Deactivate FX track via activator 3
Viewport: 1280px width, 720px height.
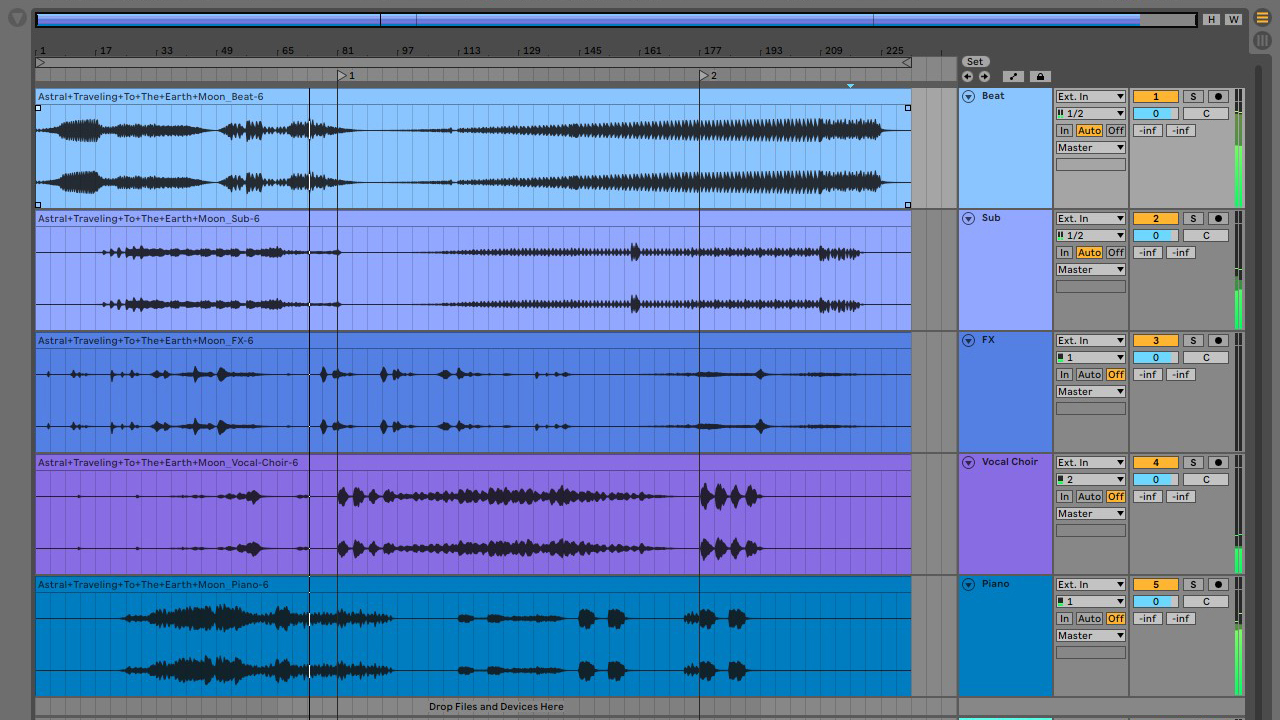[1156, 341]
